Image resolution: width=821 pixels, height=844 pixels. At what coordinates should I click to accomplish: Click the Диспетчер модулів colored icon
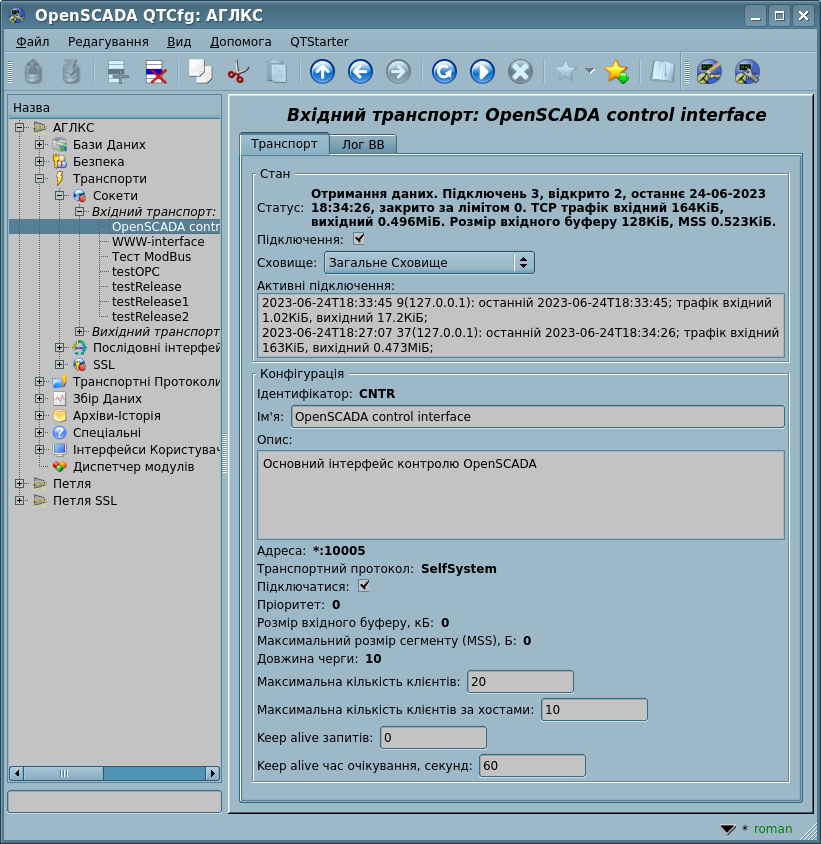click(59, 467)
